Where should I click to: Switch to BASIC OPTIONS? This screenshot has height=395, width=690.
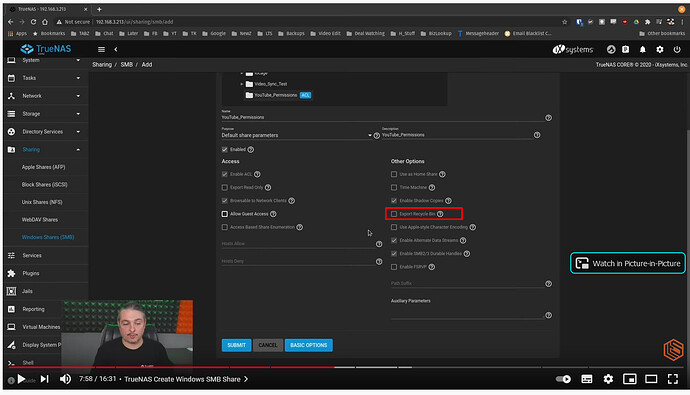click(308, 345)
